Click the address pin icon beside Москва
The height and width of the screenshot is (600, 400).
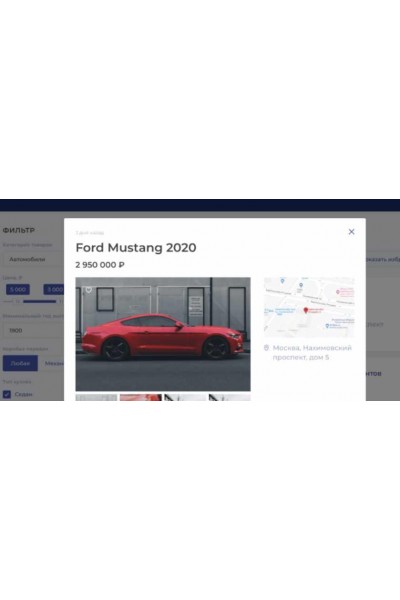click(x=266, y=348)
